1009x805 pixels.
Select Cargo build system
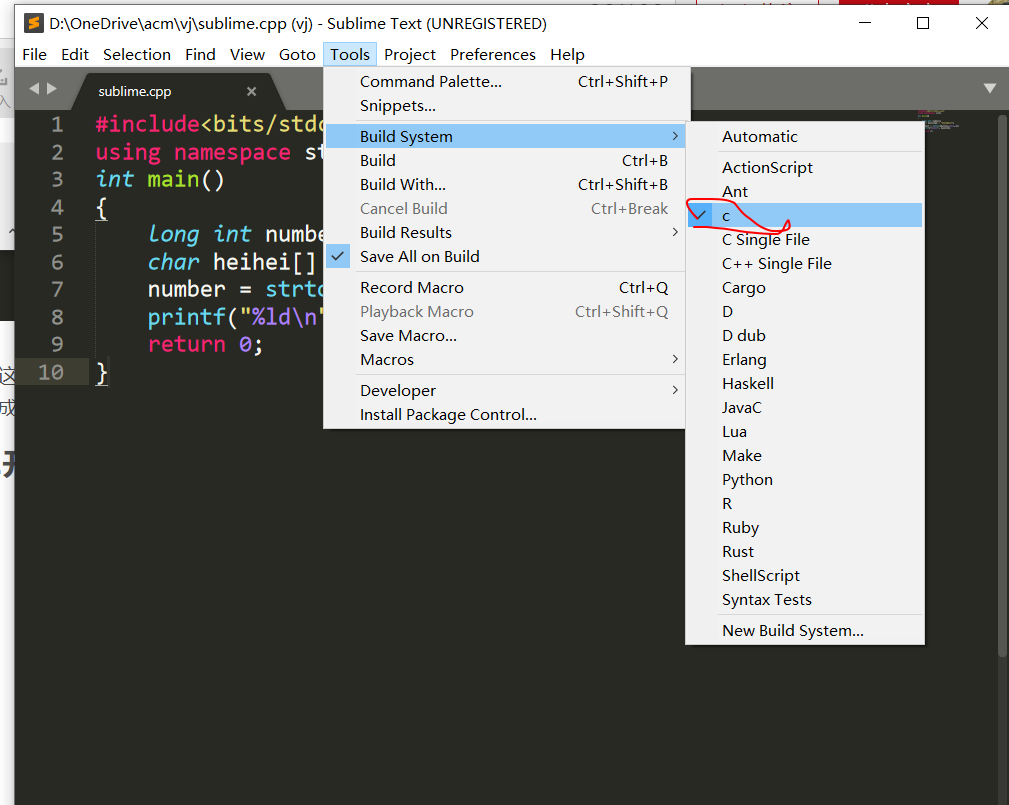coord(805,288)
